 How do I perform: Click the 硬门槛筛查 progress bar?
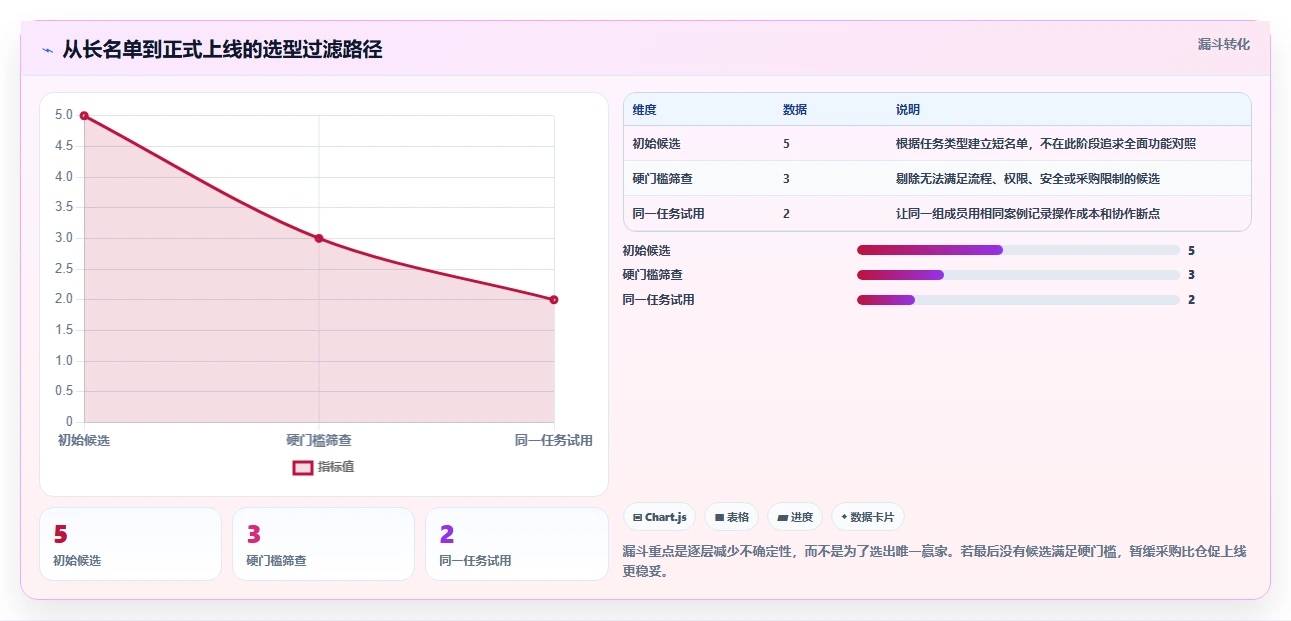pos(1018,274)
